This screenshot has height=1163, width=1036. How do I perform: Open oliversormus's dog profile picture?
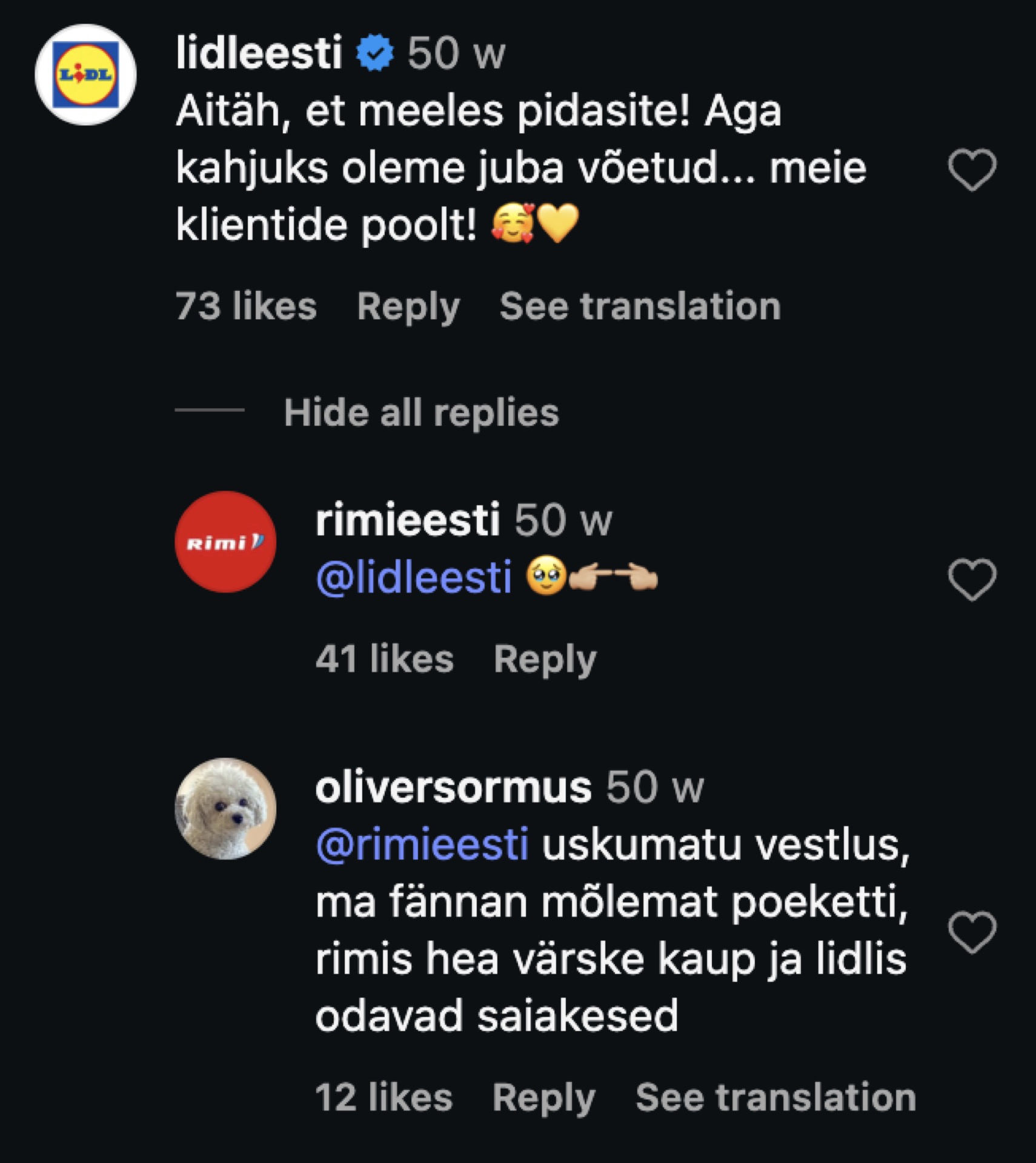[x=225, y=809]
